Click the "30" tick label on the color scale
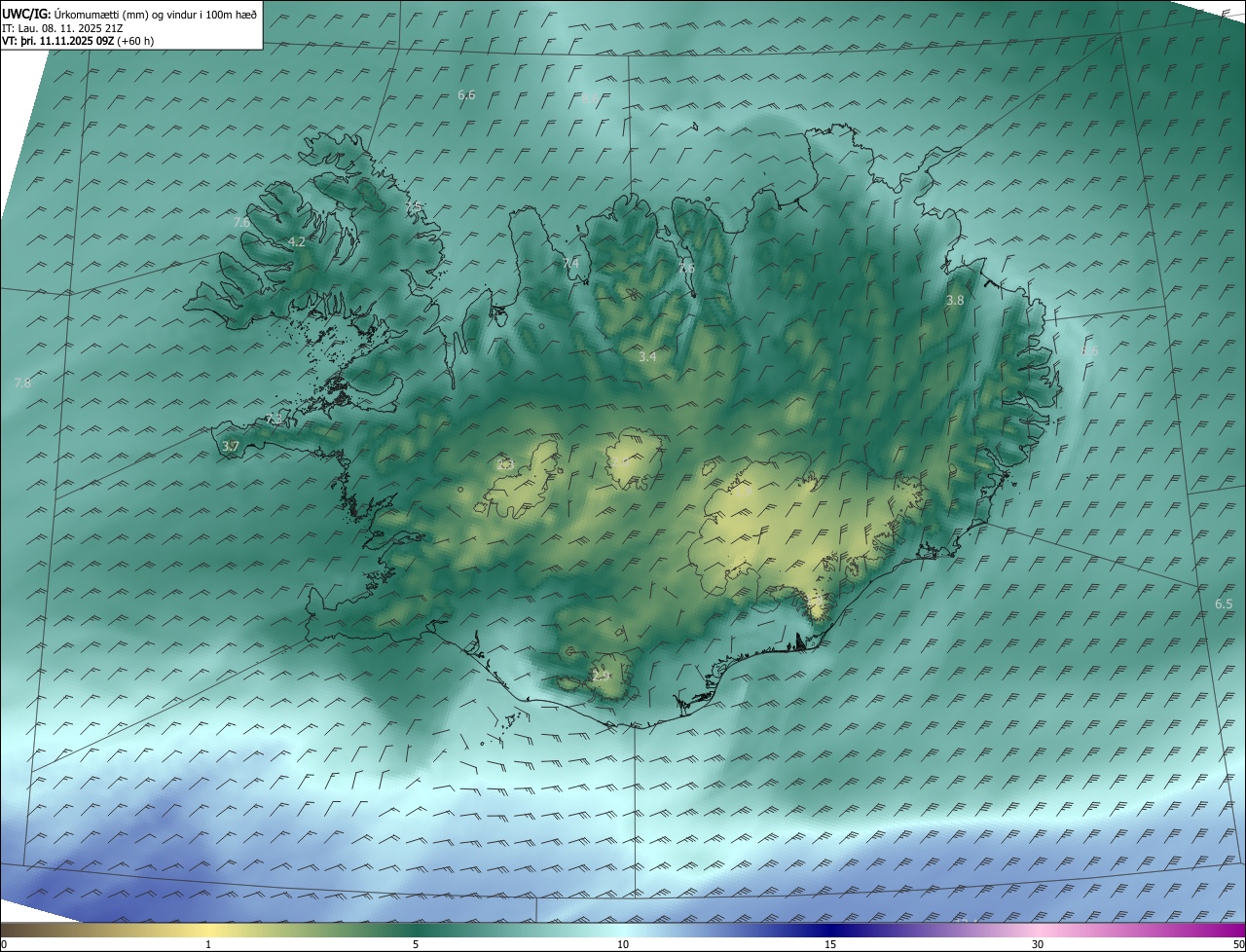 pos(1038,944)
